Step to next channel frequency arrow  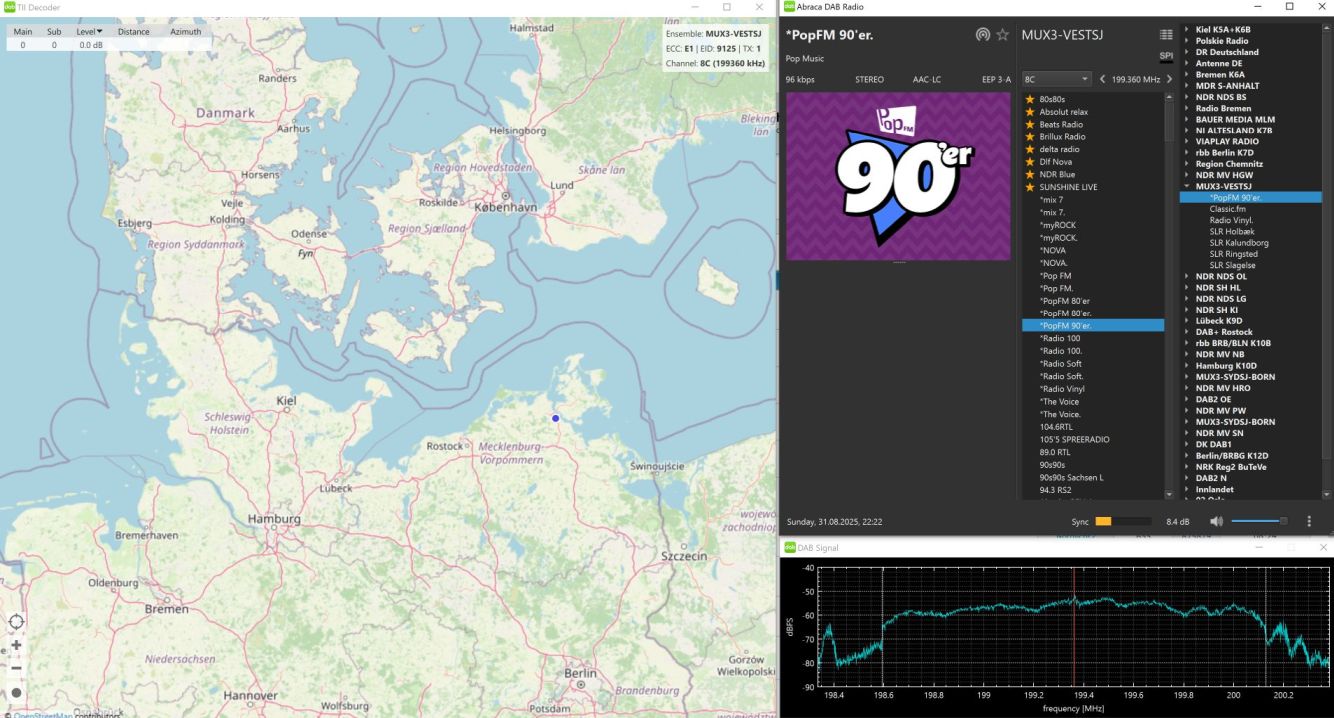1169,79
